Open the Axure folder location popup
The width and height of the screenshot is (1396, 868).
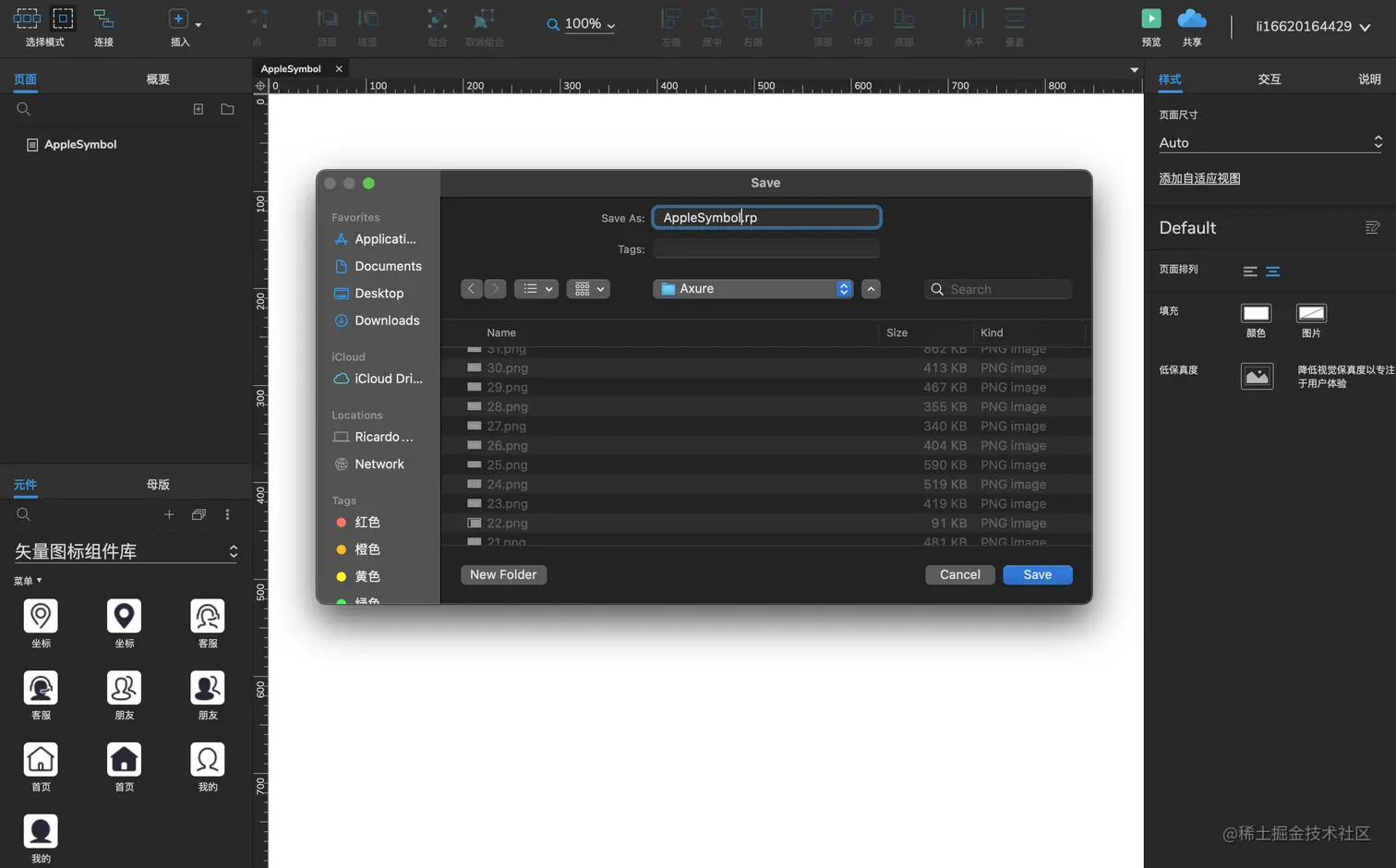point(752,289)
